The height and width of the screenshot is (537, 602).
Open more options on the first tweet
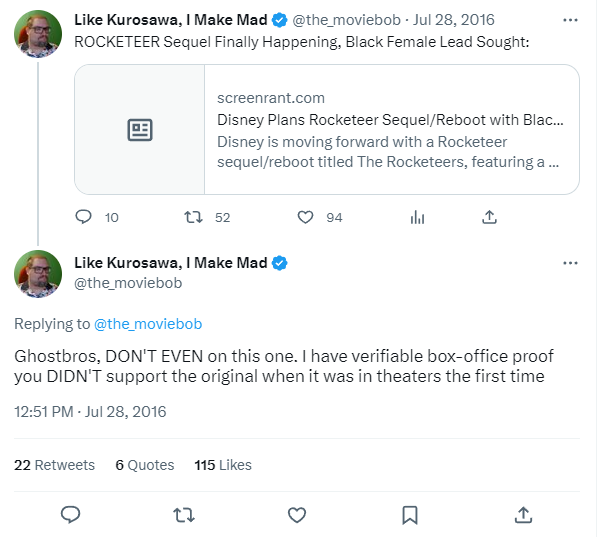[x=570, y=19]
